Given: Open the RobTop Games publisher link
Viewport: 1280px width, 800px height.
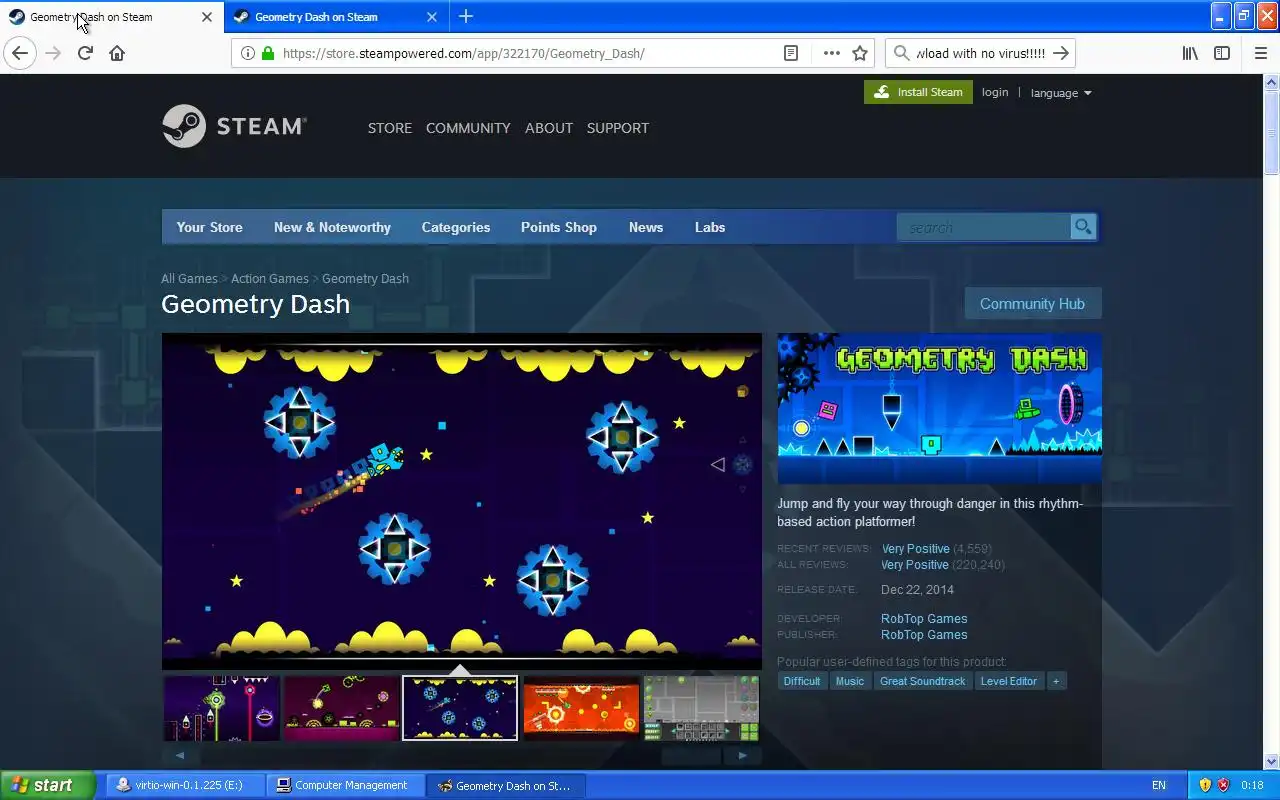Looking at the screenshot, I should tap(924, 634).
